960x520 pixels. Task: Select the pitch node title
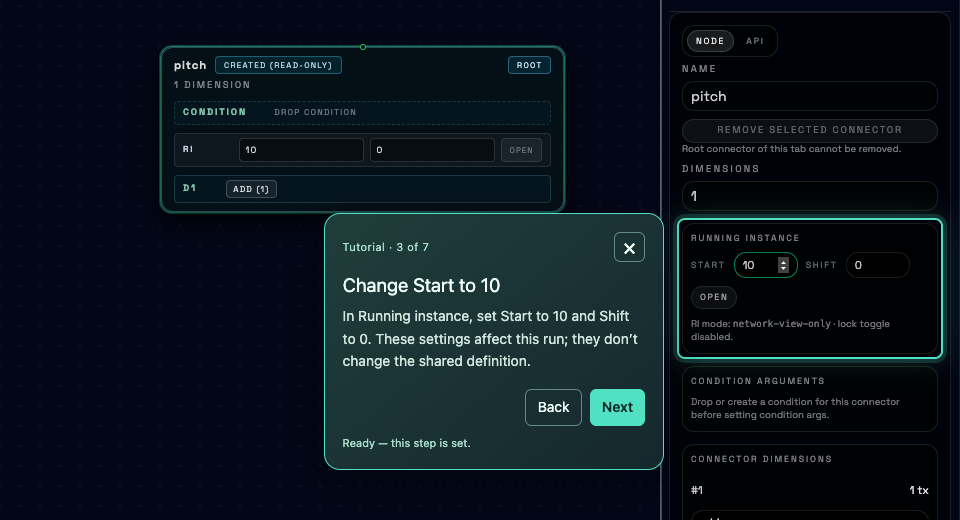point(190,66)
